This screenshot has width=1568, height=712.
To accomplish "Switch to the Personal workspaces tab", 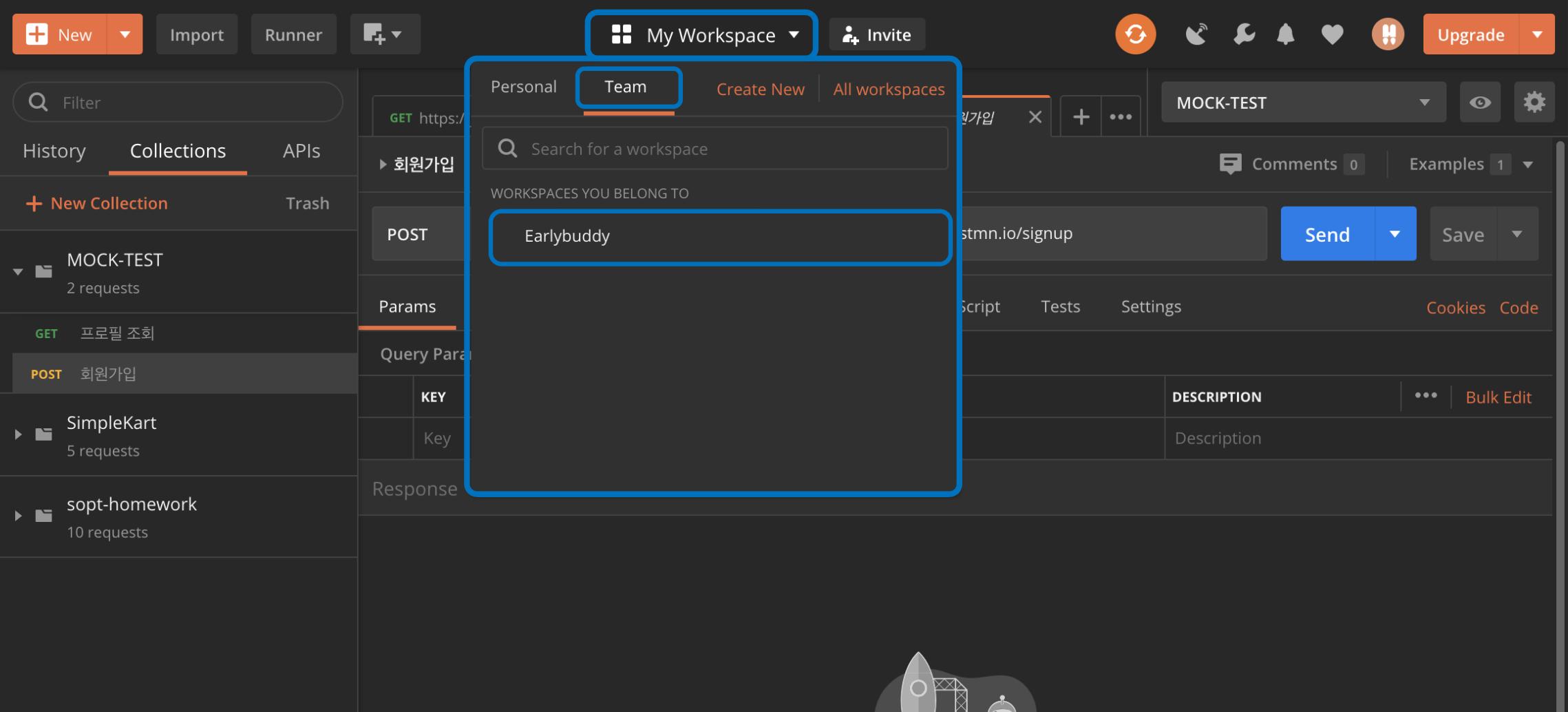I will coord(523,87).
